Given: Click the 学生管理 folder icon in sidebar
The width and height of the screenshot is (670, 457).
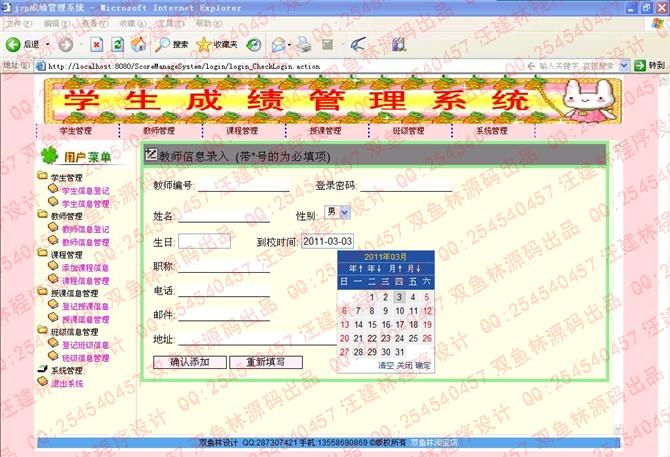Looking at the screenshot, I should (42, 176).
